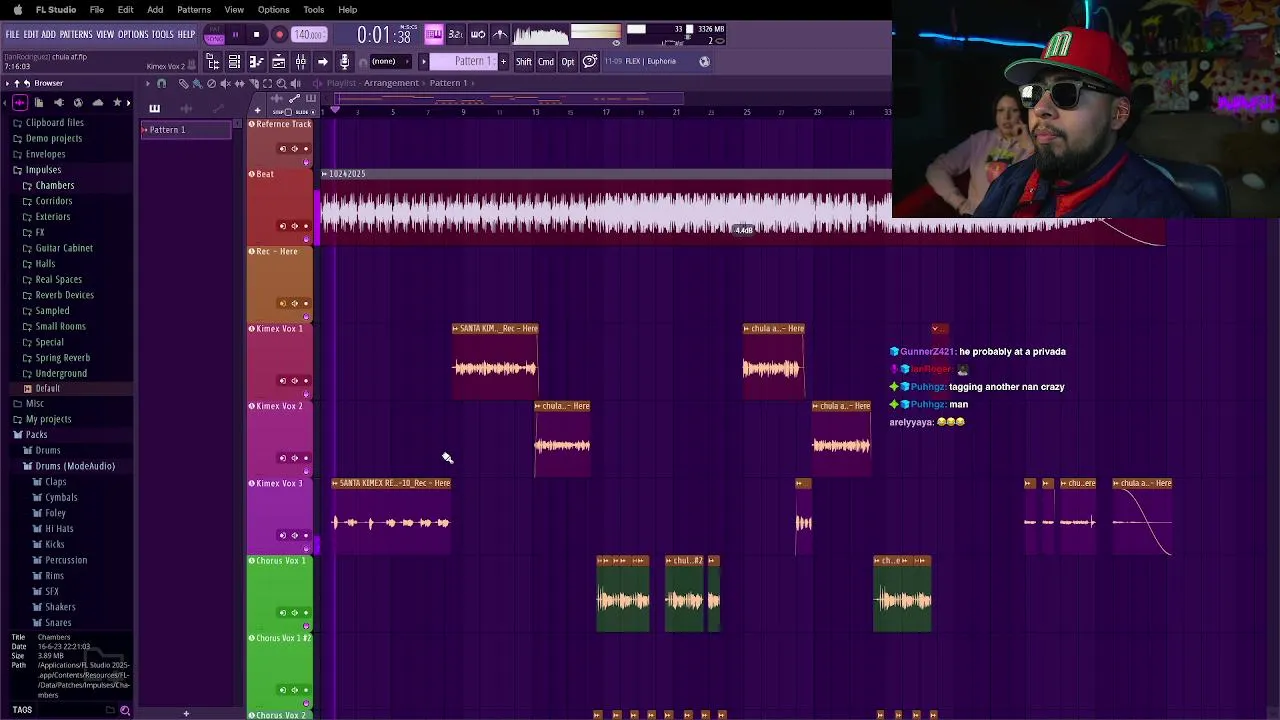The image size is (1280, 720).
Task: Click the countdown before recording icon
Action: click(x=456, y=34)
